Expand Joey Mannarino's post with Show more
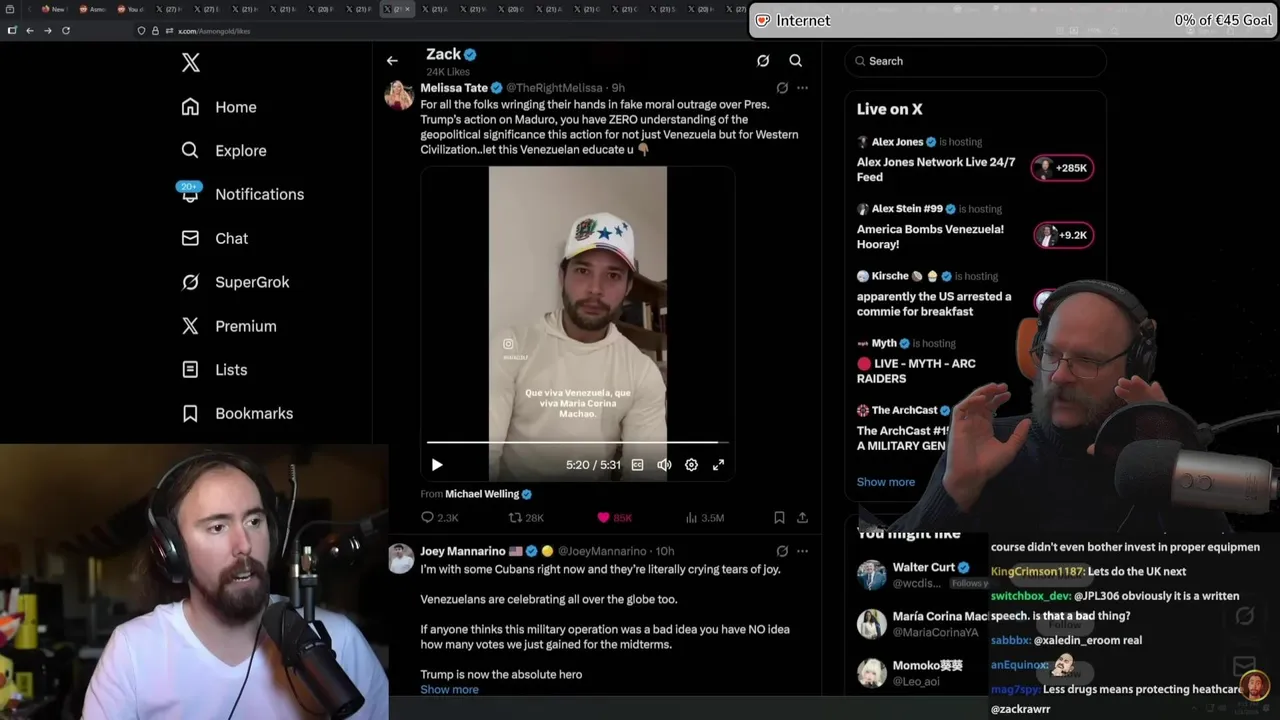The image size is (1280, 720). 449,689
